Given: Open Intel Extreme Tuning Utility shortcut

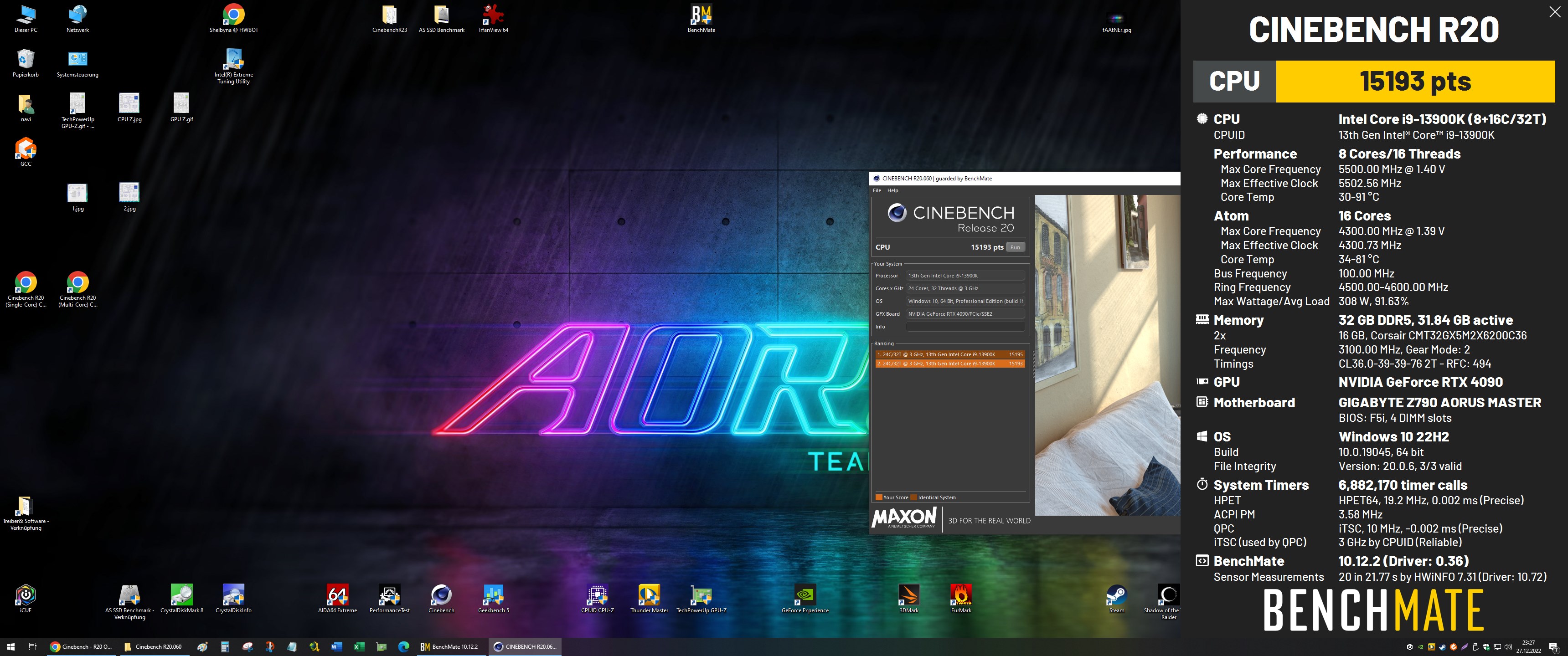Looking at the screenshot, I should [x=234, y=67].
